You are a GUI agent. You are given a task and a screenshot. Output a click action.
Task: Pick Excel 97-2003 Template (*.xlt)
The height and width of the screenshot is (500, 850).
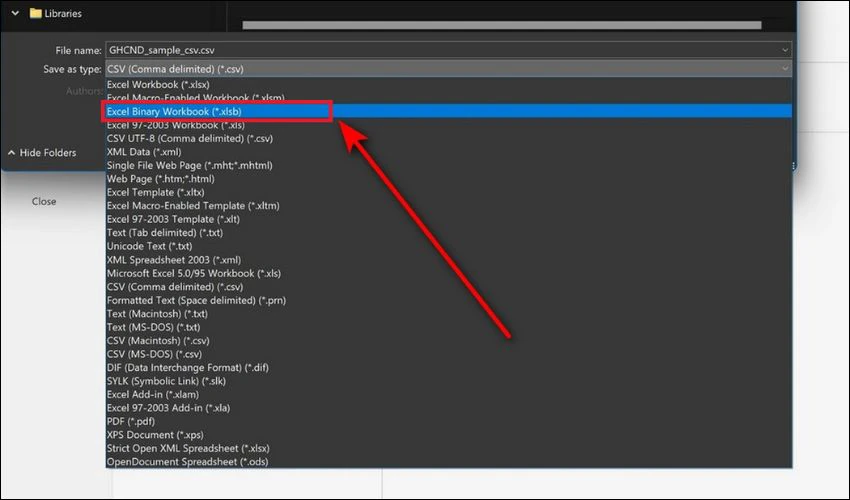(449, 219)
